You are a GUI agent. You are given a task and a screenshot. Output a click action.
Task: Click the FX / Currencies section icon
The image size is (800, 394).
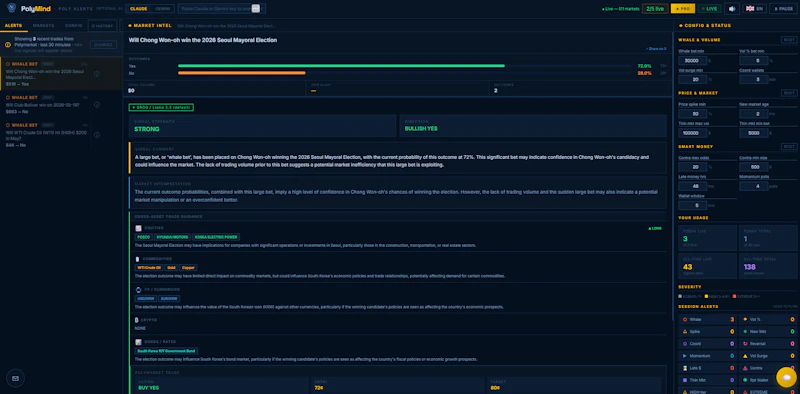138,289
